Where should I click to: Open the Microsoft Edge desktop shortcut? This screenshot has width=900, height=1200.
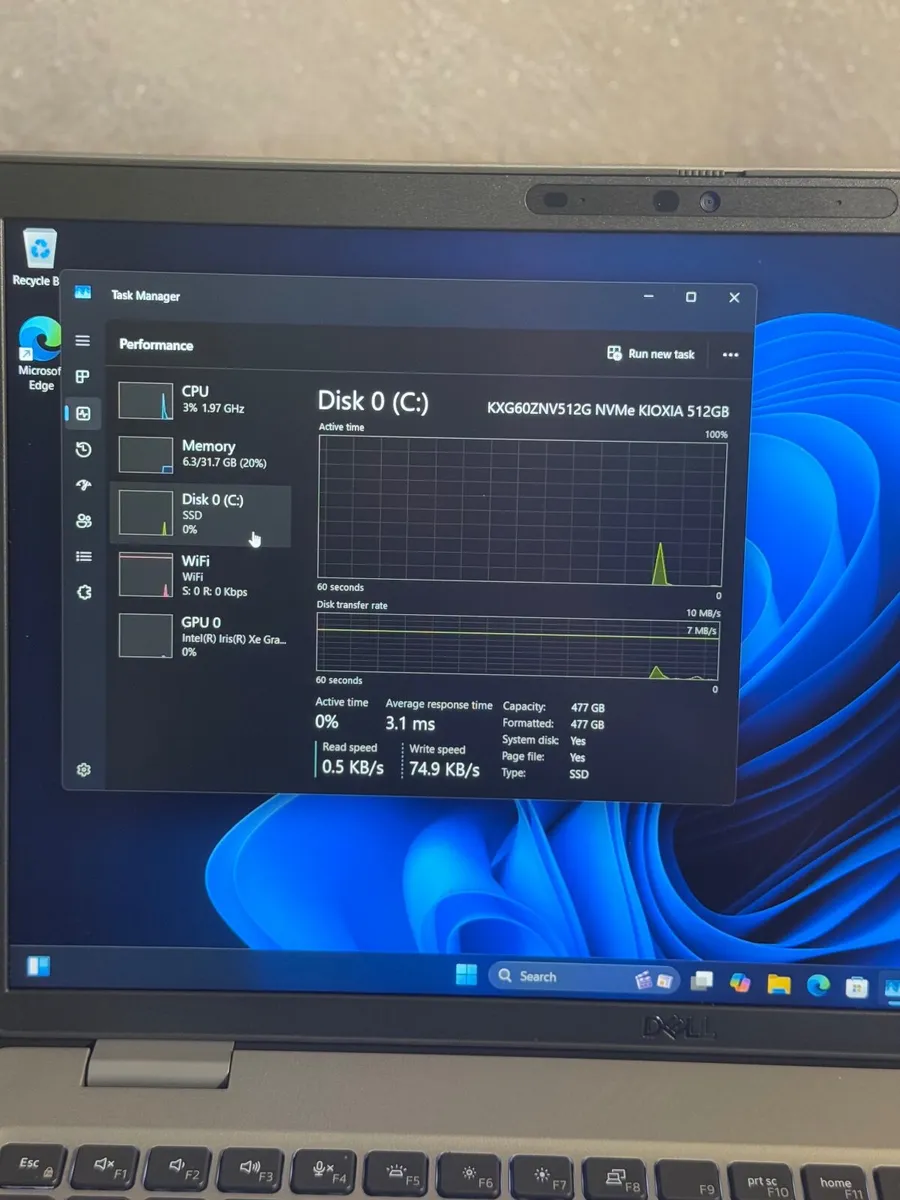[x=40, y=355]
